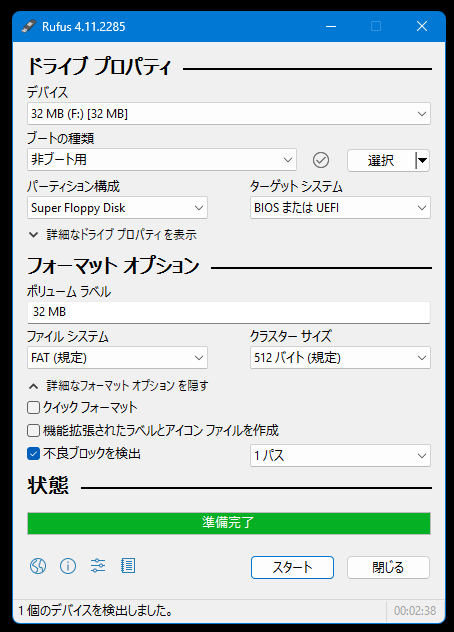Open the デバイス dropdown
Screen dimensions: 454x632
[229, 114]
